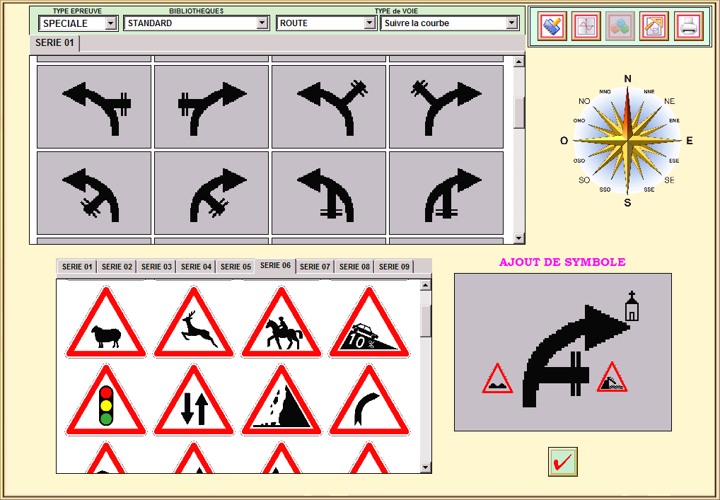Confirm with the red checkmark button

tap(563, 462)
